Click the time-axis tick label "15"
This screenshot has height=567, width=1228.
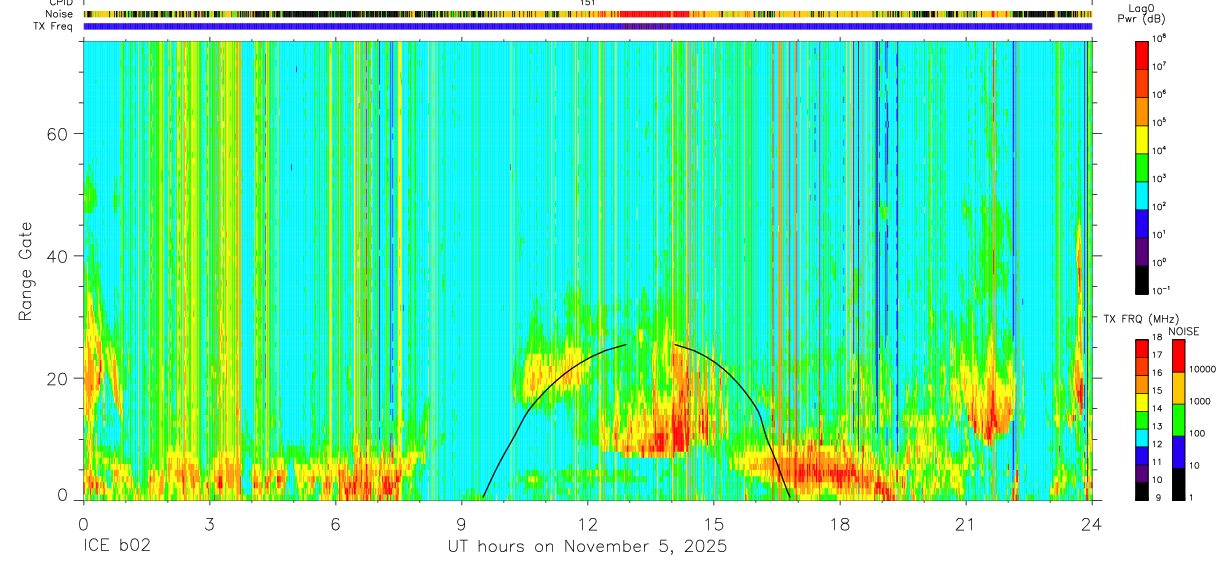point(714,525)
